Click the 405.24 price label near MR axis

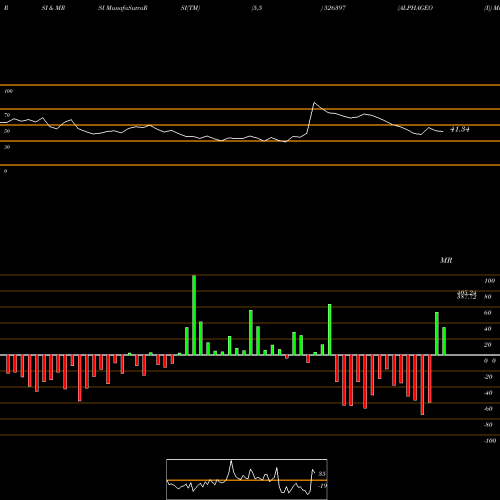(466, 293)
